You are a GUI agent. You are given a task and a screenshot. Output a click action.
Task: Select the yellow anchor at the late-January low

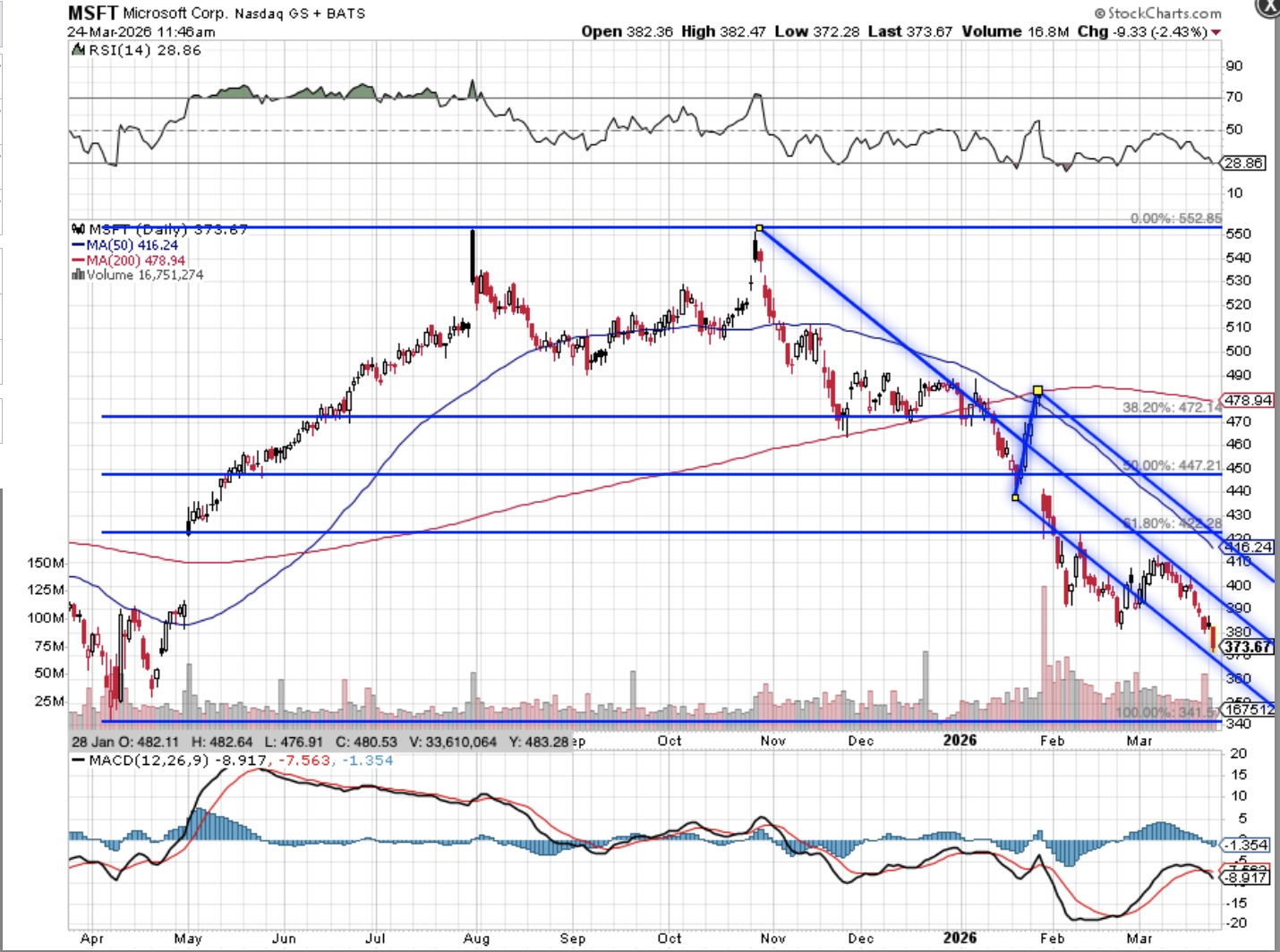[1015, 497]
